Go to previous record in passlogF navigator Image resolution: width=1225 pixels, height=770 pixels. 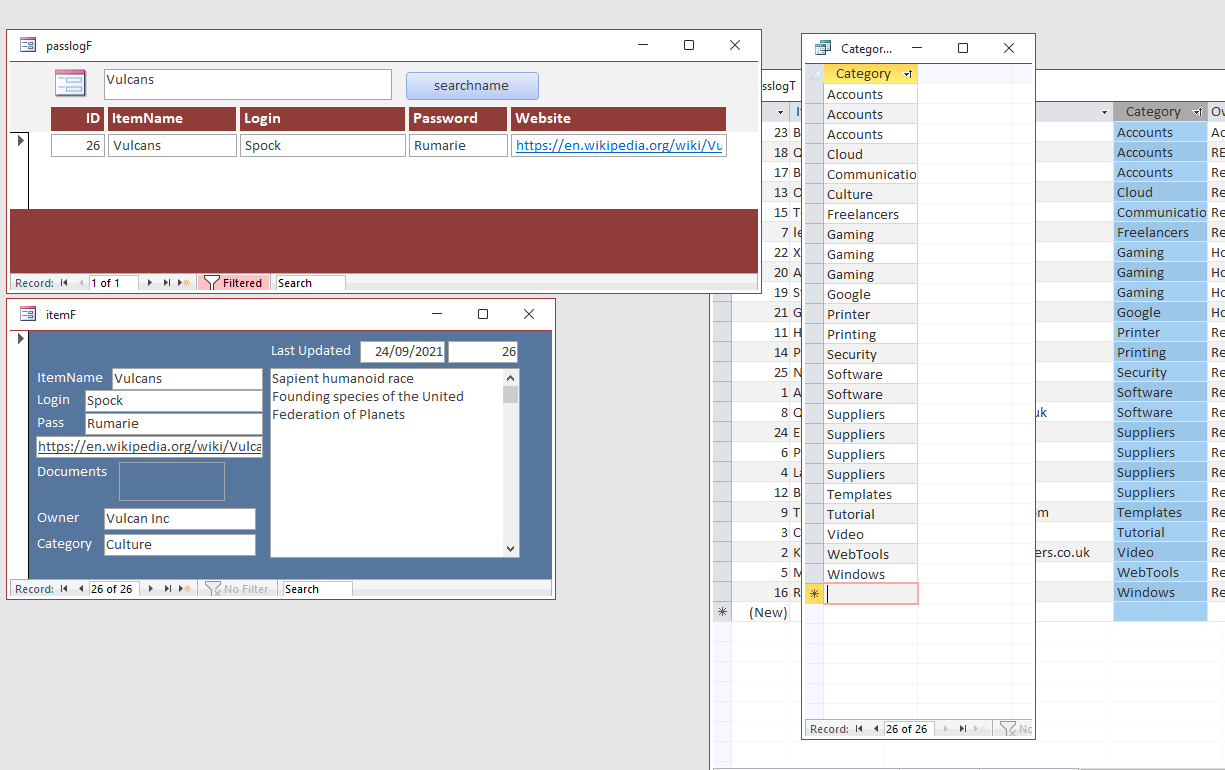80,283
